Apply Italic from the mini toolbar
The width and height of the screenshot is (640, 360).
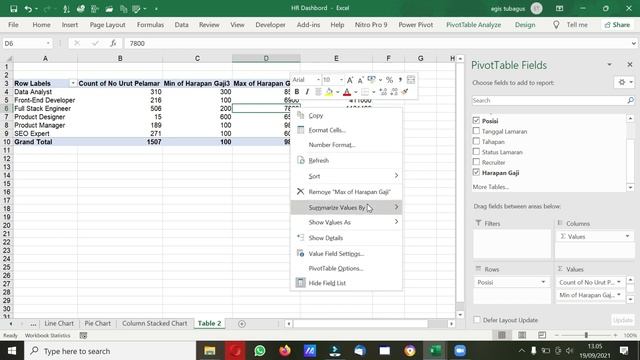(307, 92)
